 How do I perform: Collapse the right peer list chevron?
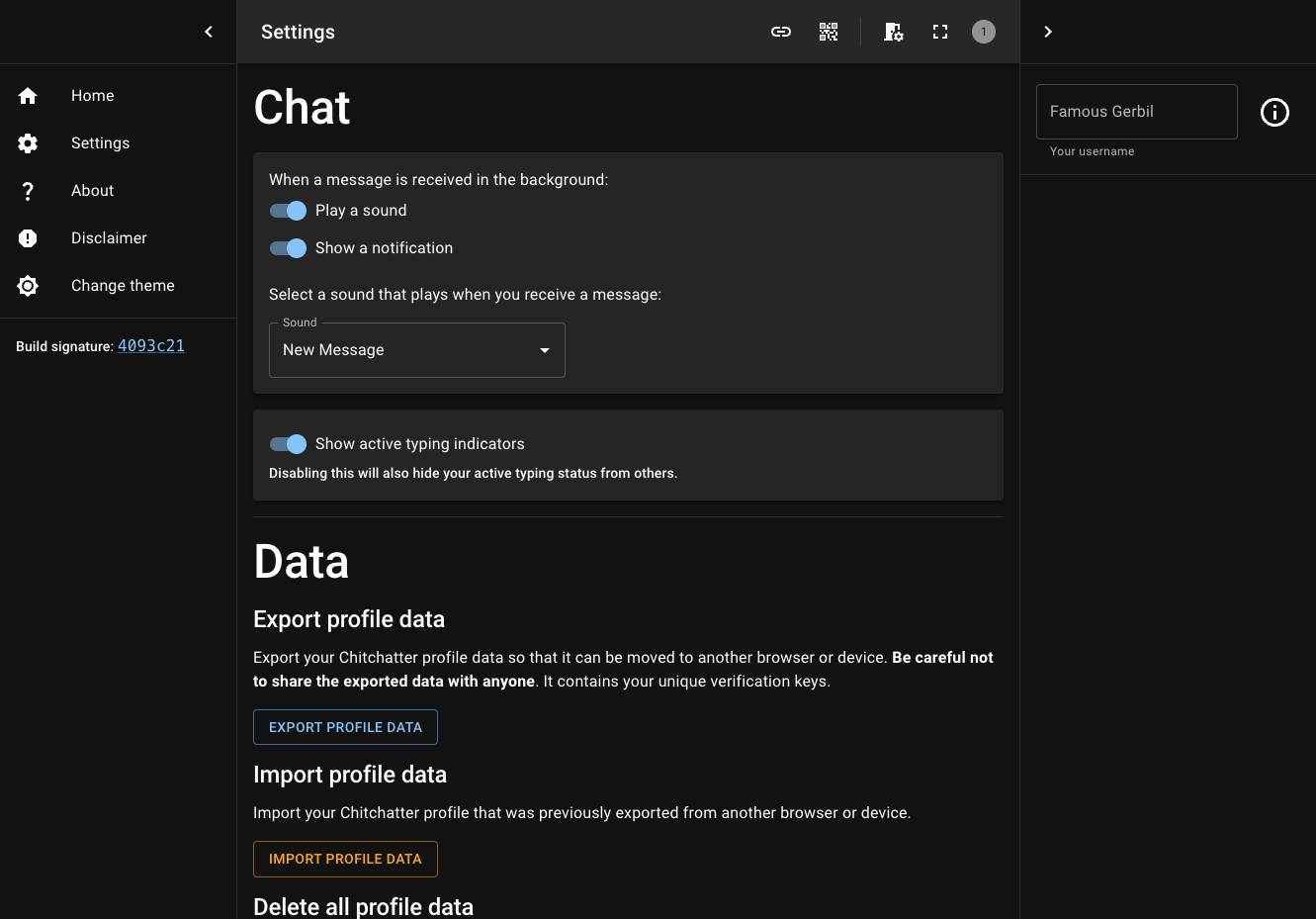1048,32
